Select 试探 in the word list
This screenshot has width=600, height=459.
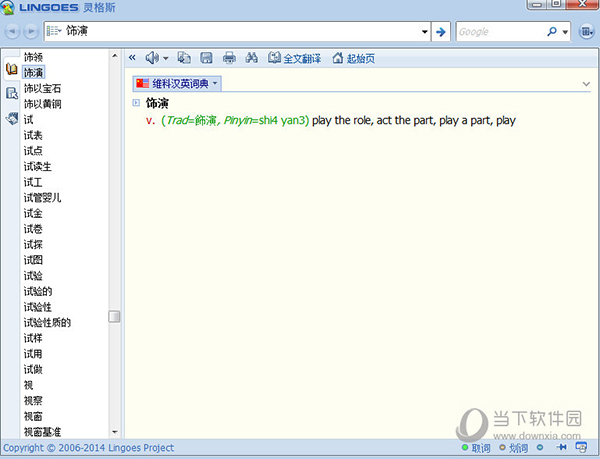33,245
